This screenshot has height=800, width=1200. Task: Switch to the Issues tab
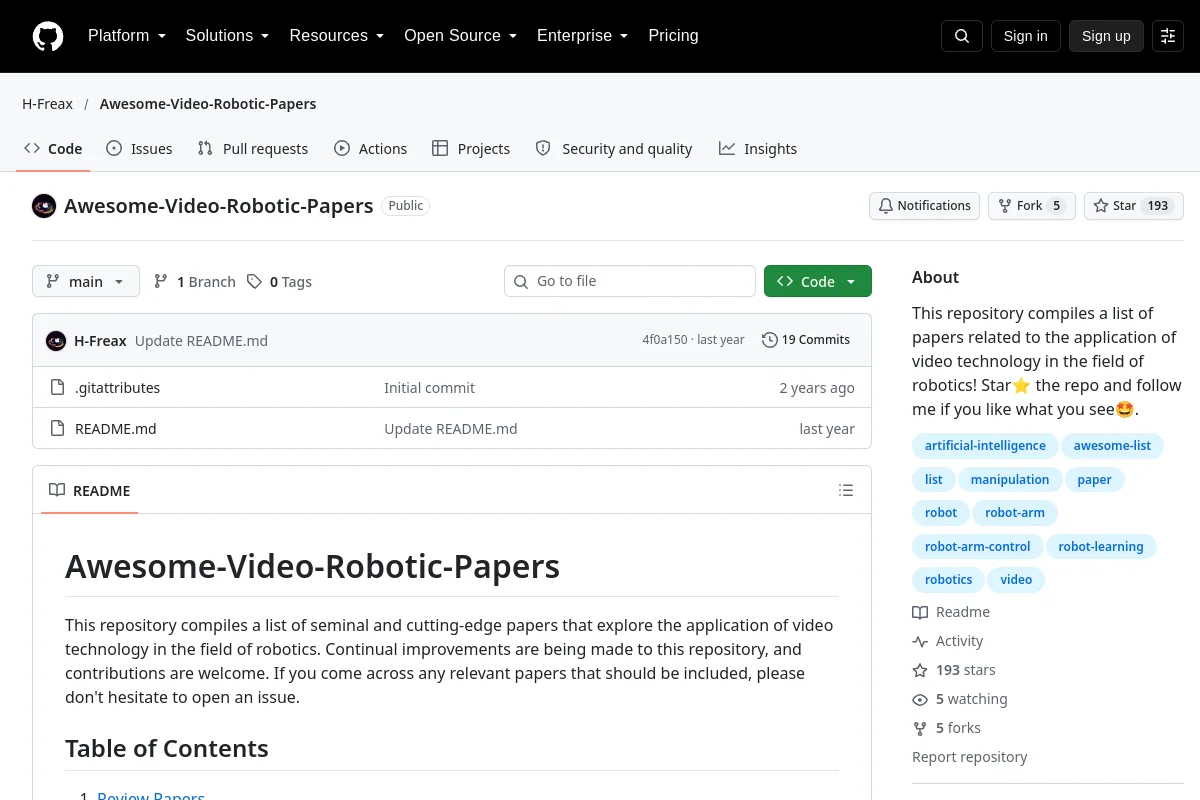coord(139,149)
